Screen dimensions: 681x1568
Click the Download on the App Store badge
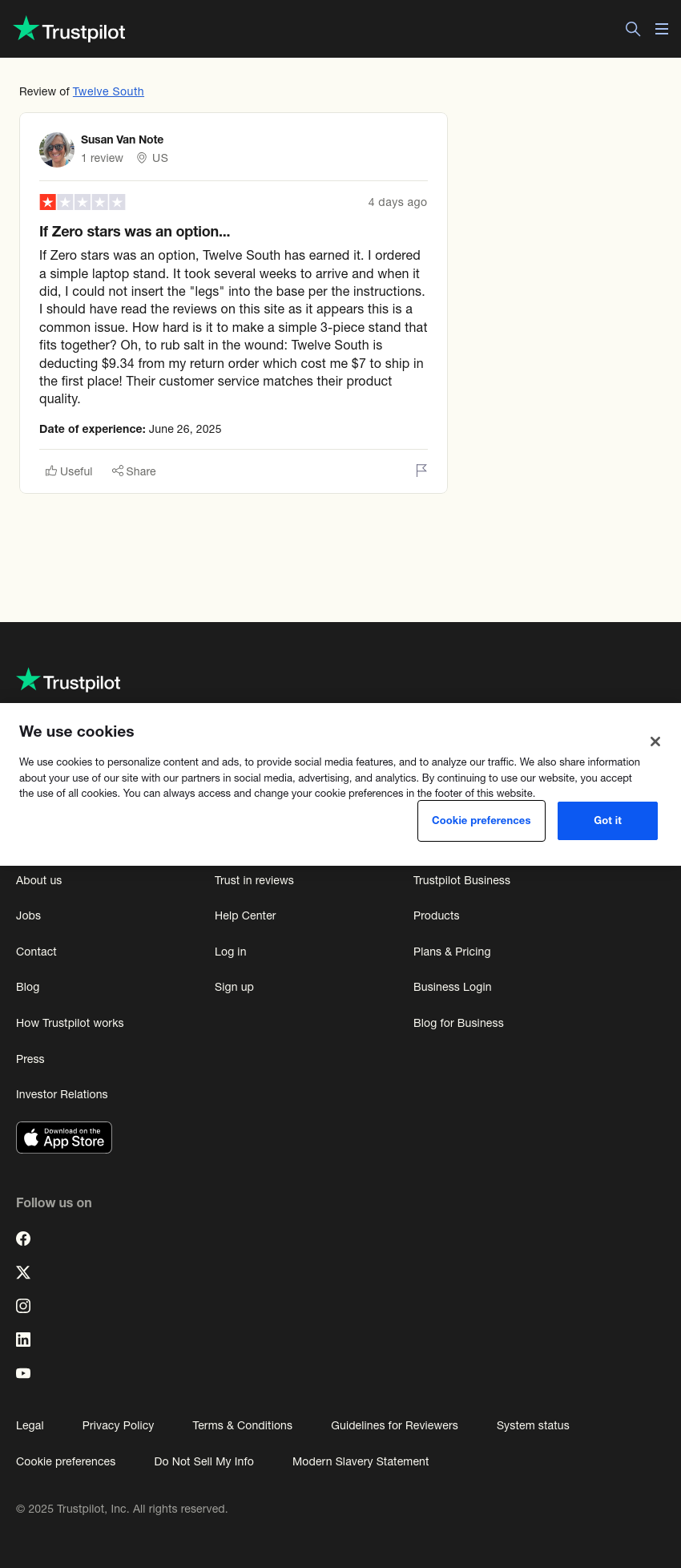pos(64,1138)
